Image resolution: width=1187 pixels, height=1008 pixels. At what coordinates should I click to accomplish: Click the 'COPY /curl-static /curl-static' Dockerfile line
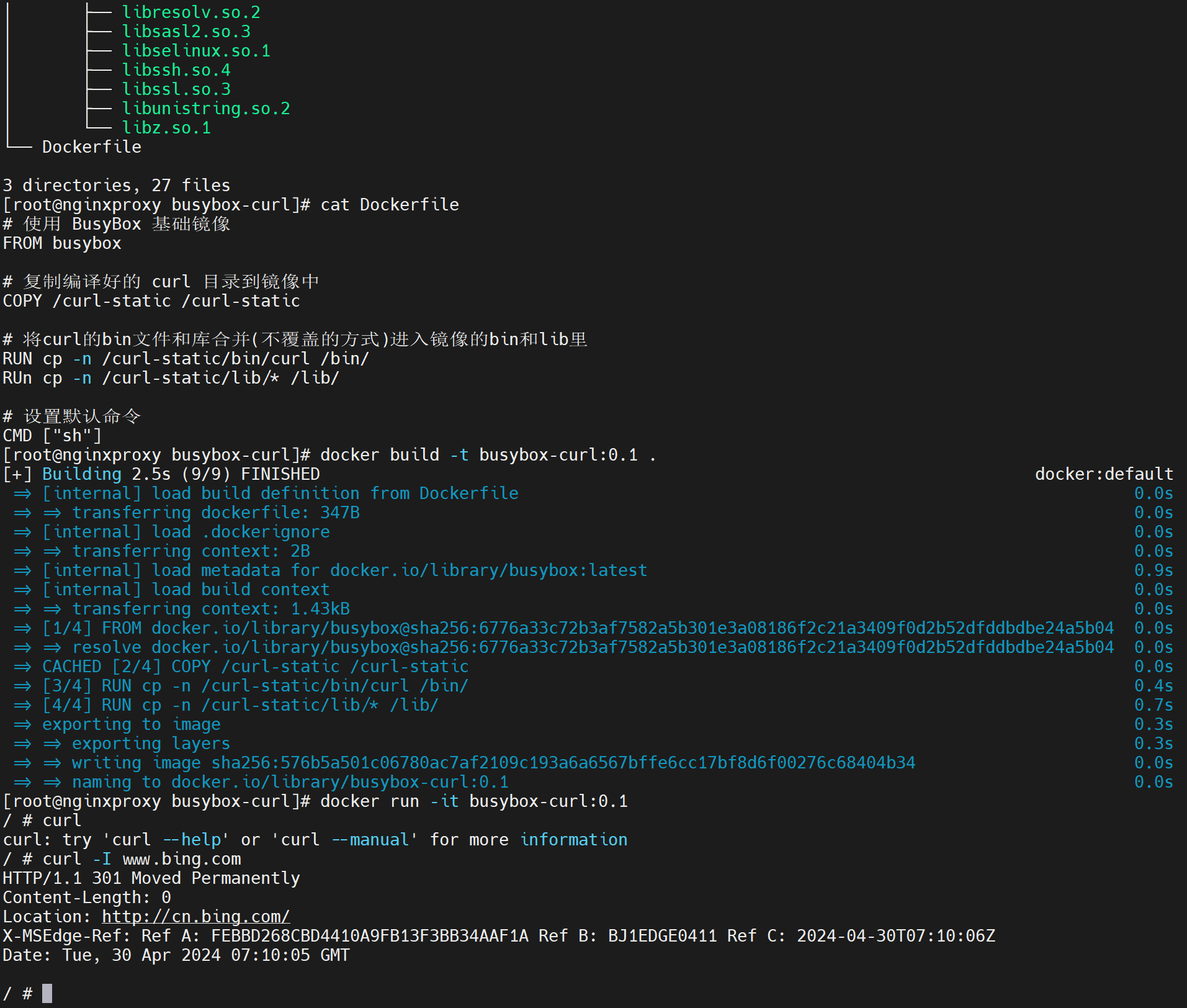[151, 301]
